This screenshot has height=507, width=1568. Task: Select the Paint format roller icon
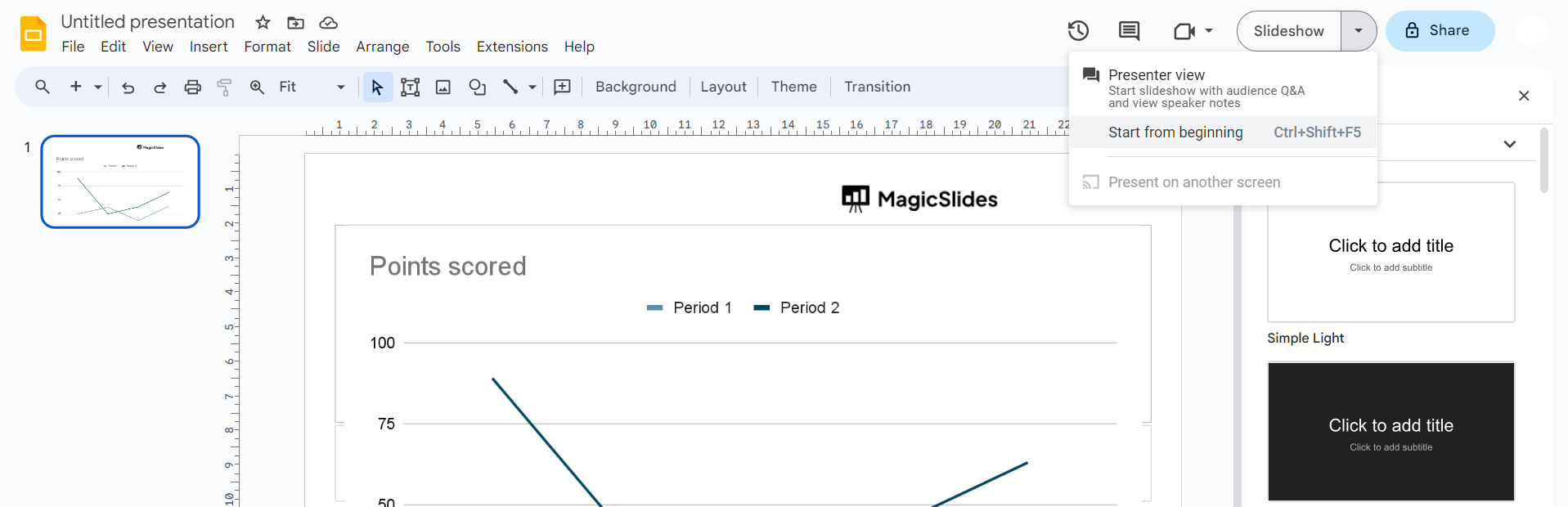(x=224, y=87)
